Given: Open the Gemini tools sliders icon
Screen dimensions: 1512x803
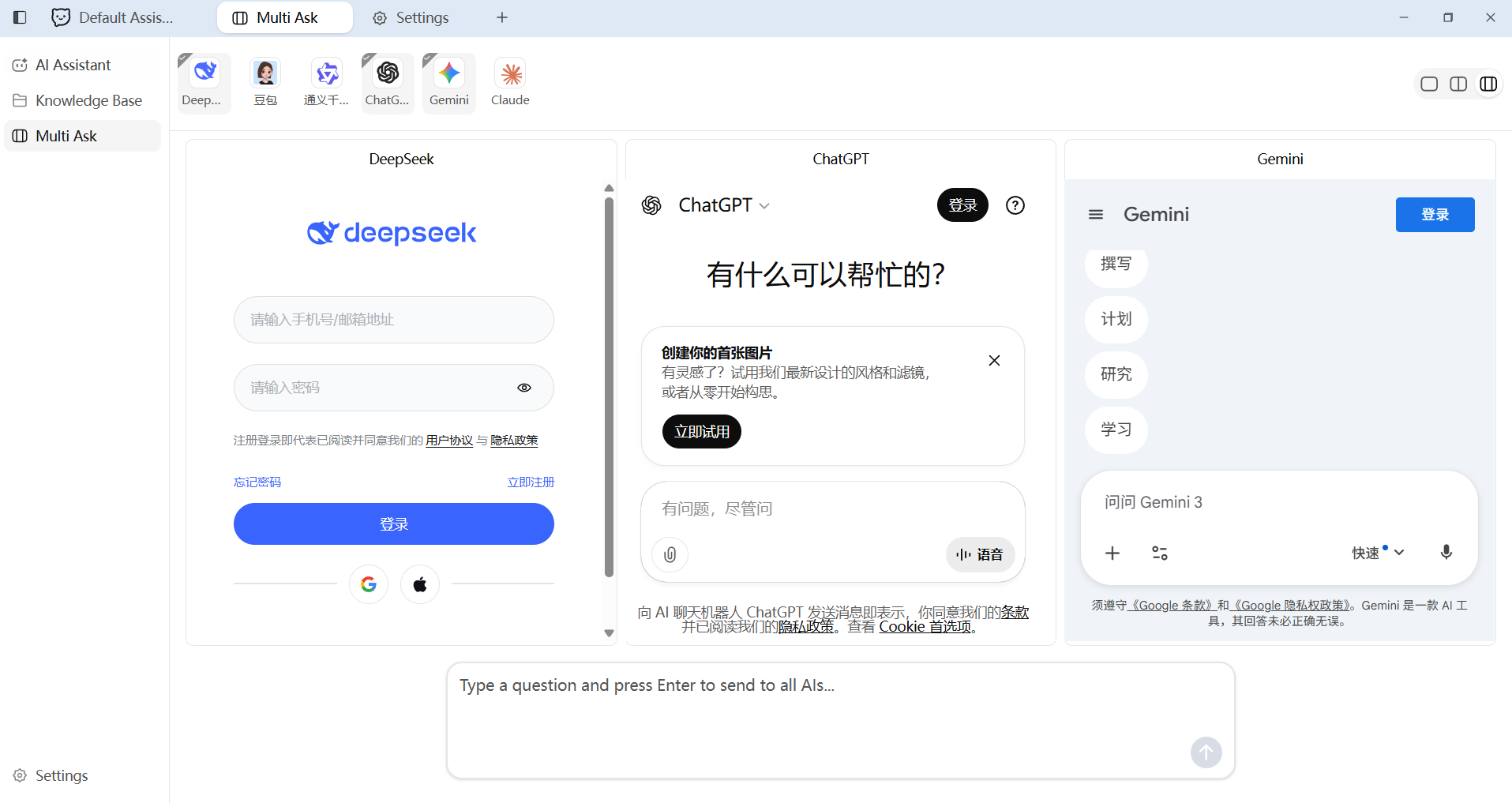Looking at the screenshot, I should (1159, 553).
